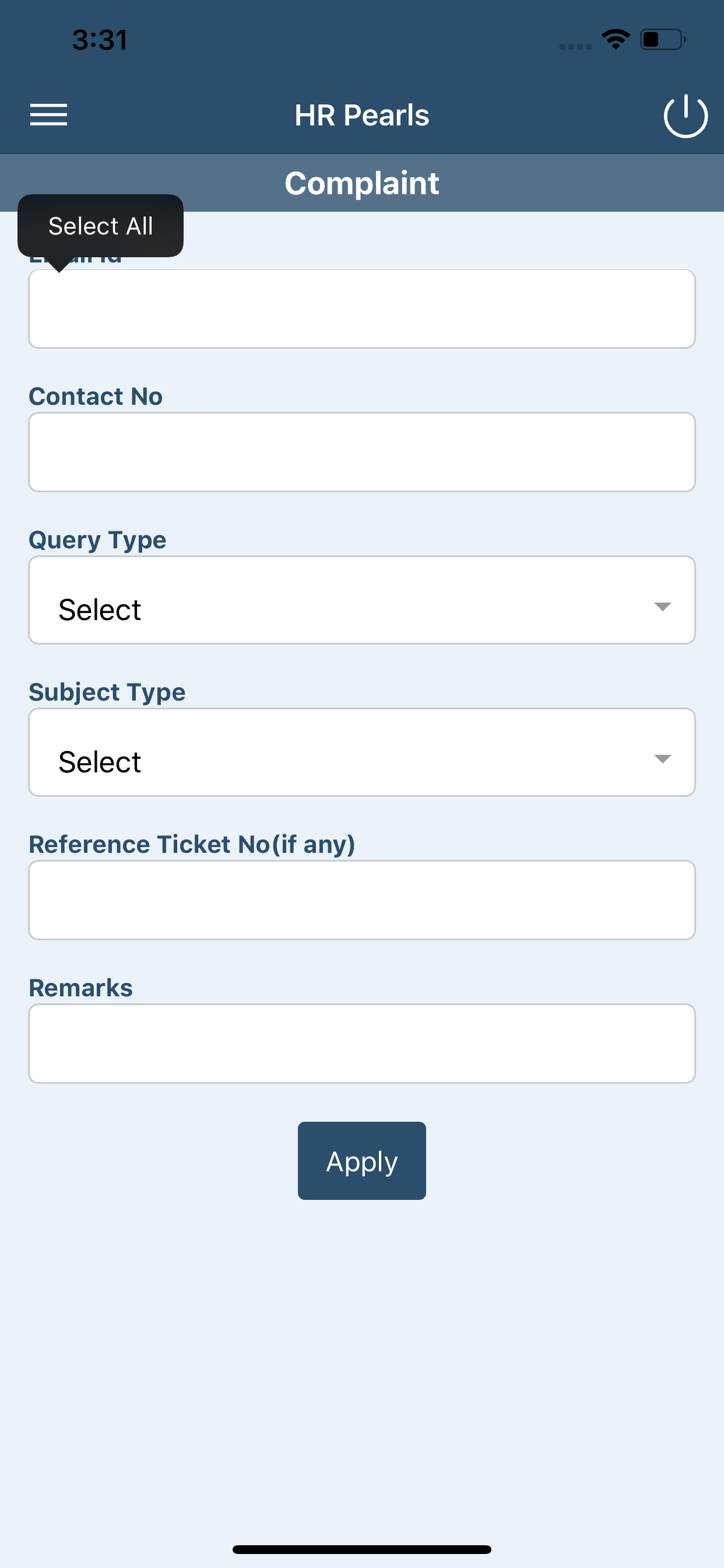The image size is (724, 1568).
Task: Expand the Subject Type Select dropdown
Action: 362,752
